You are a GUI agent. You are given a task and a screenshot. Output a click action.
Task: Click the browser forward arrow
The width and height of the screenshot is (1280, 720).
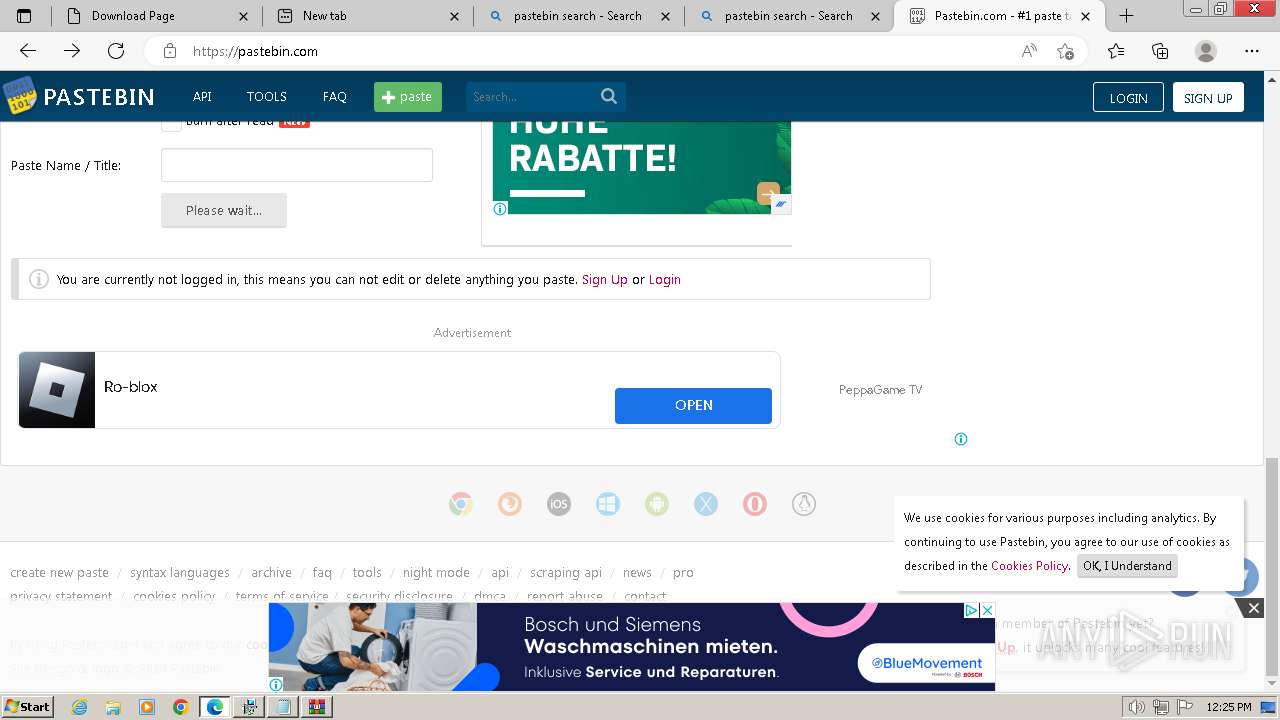coord(72,51)
